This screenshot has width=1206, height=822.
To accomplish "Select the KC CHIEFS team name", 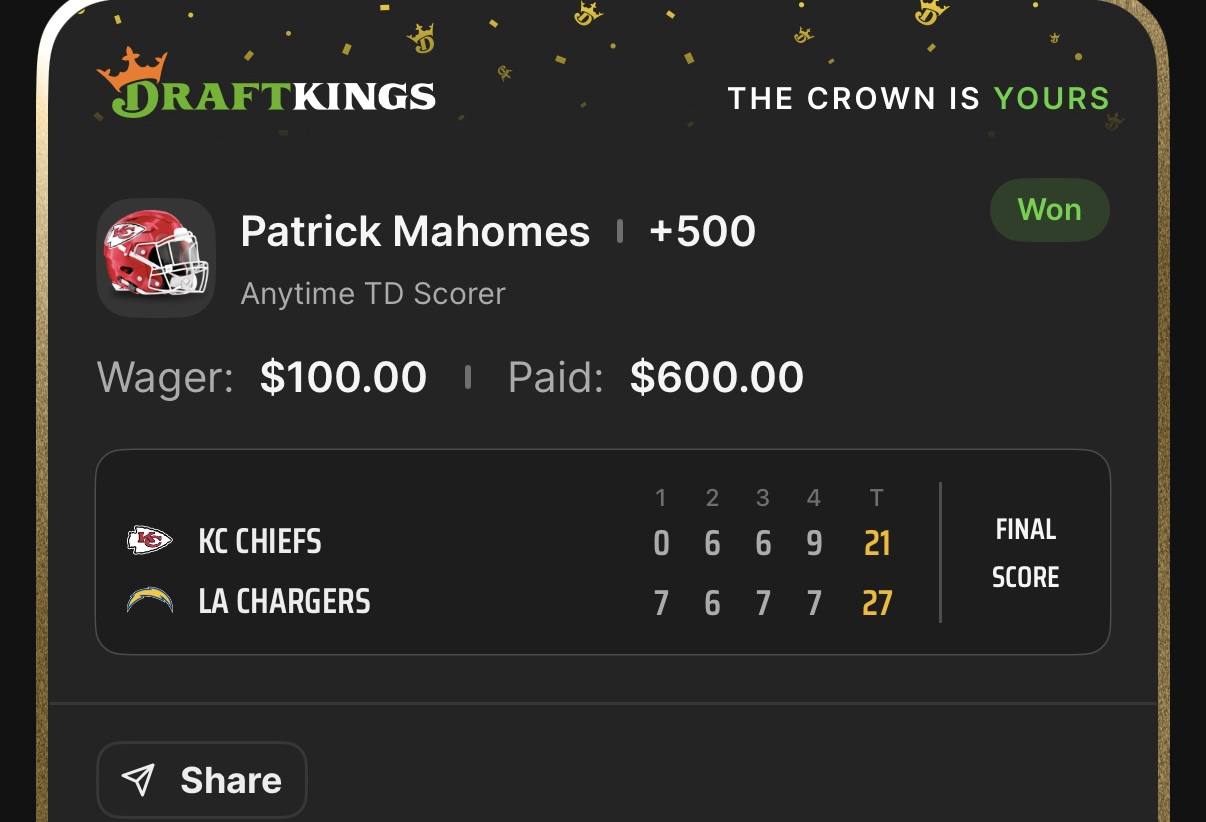I will coord(260,542).
